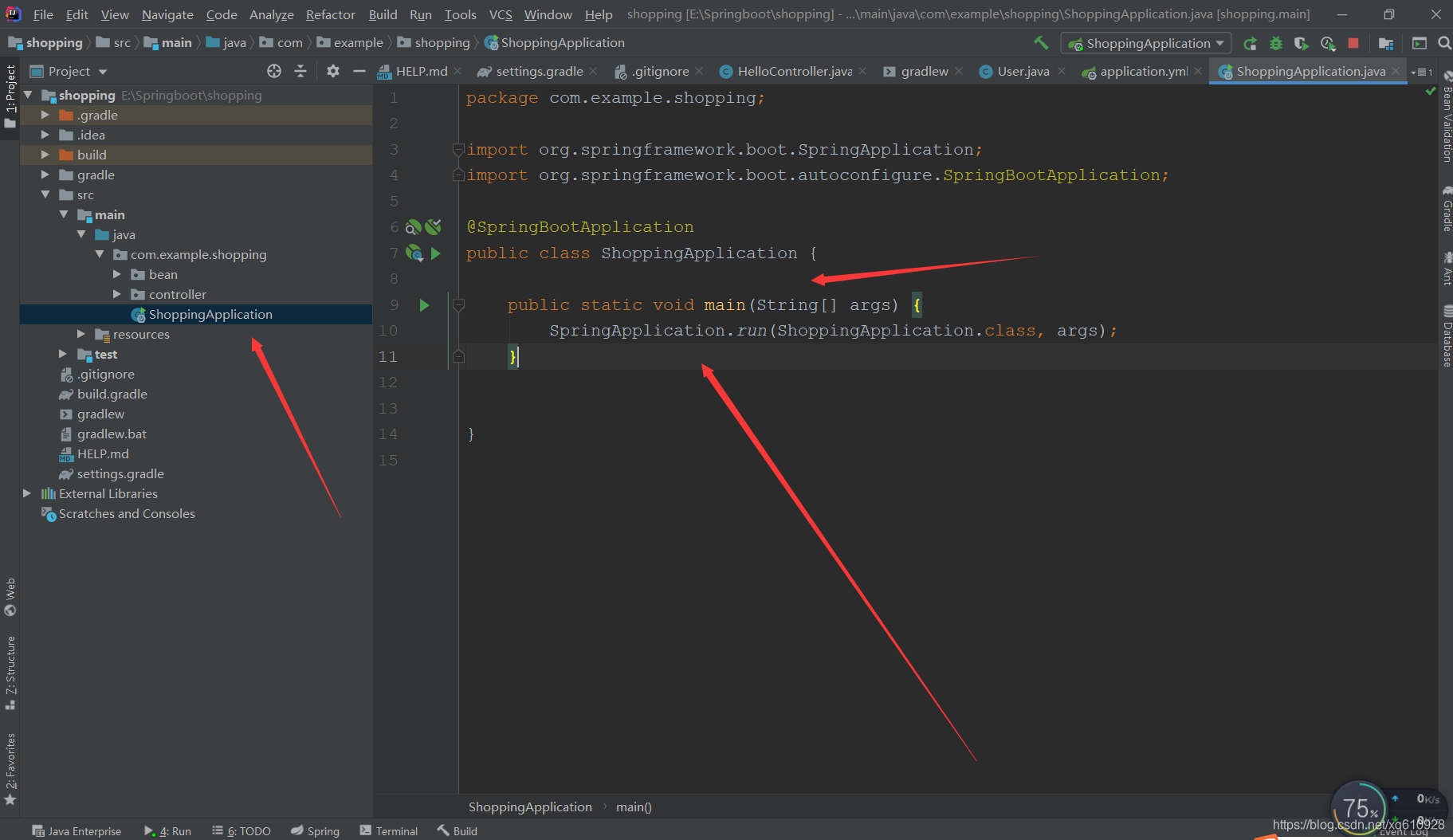Click the red Stop button
The width and height of the screenshot is (1453, 840).
coord(1353,43)
